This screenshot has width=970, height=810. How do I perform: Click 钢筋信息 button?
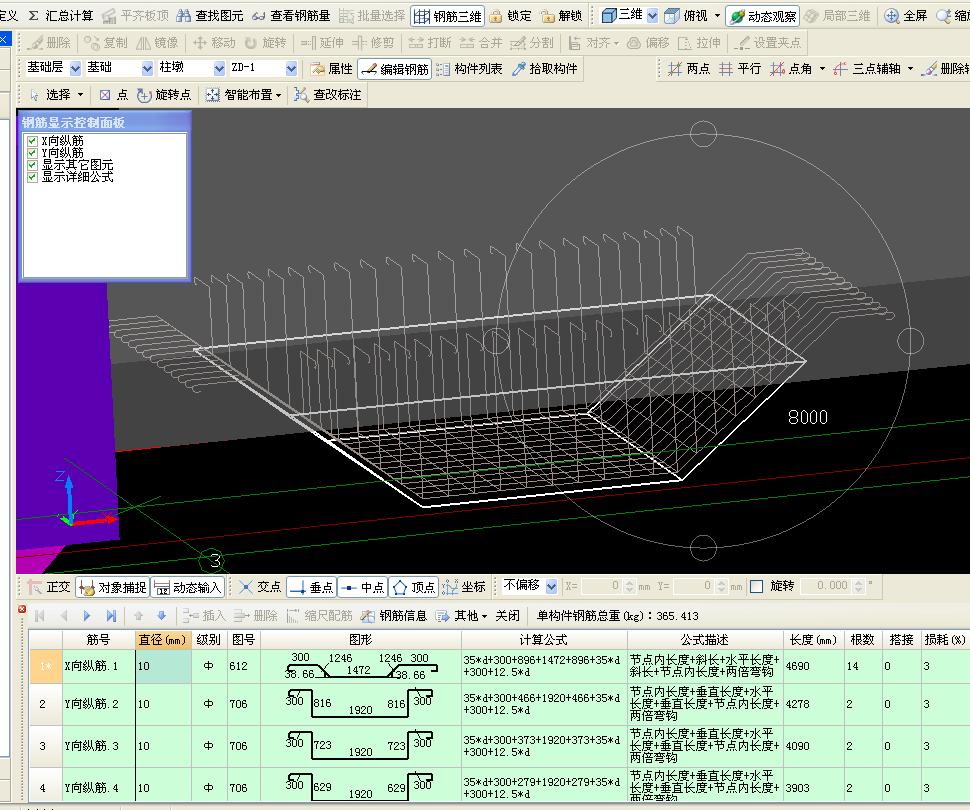[x=394, y=616]
